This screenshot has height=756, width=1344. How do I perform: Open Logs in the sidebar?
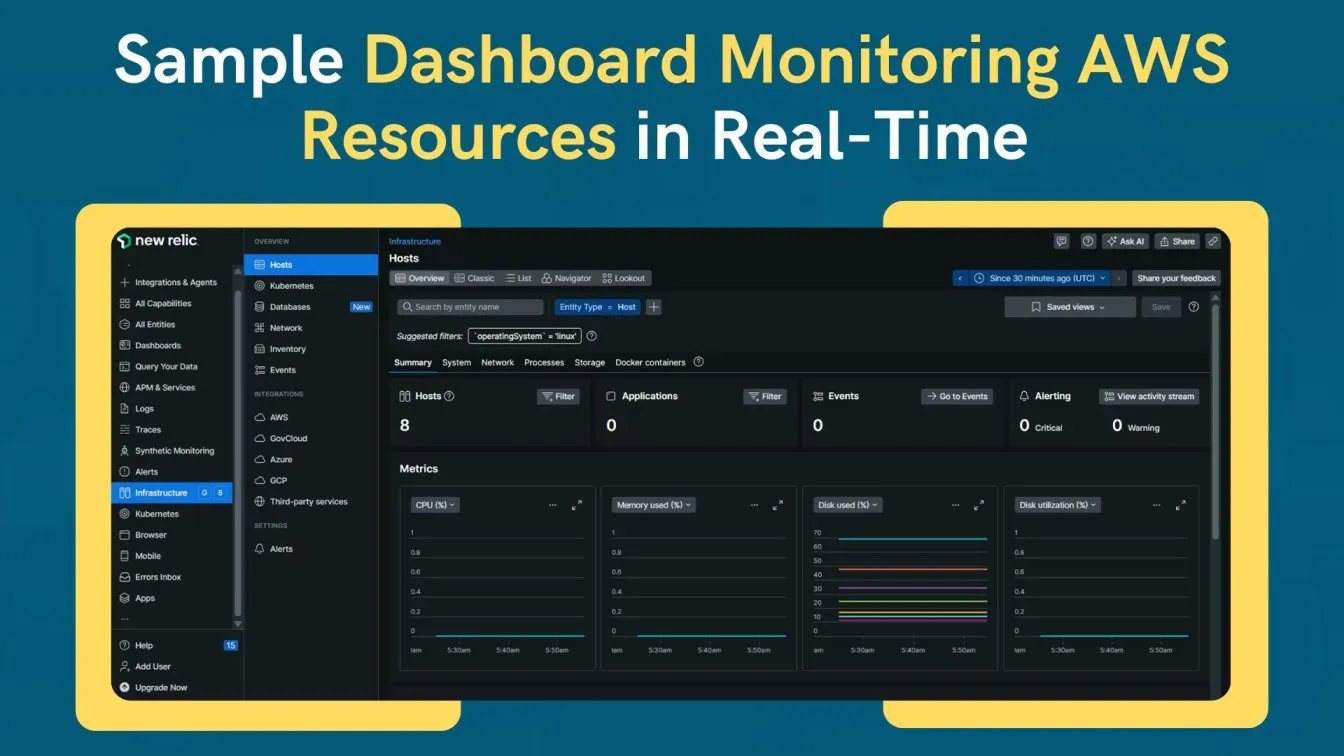(x=144, y=409)
